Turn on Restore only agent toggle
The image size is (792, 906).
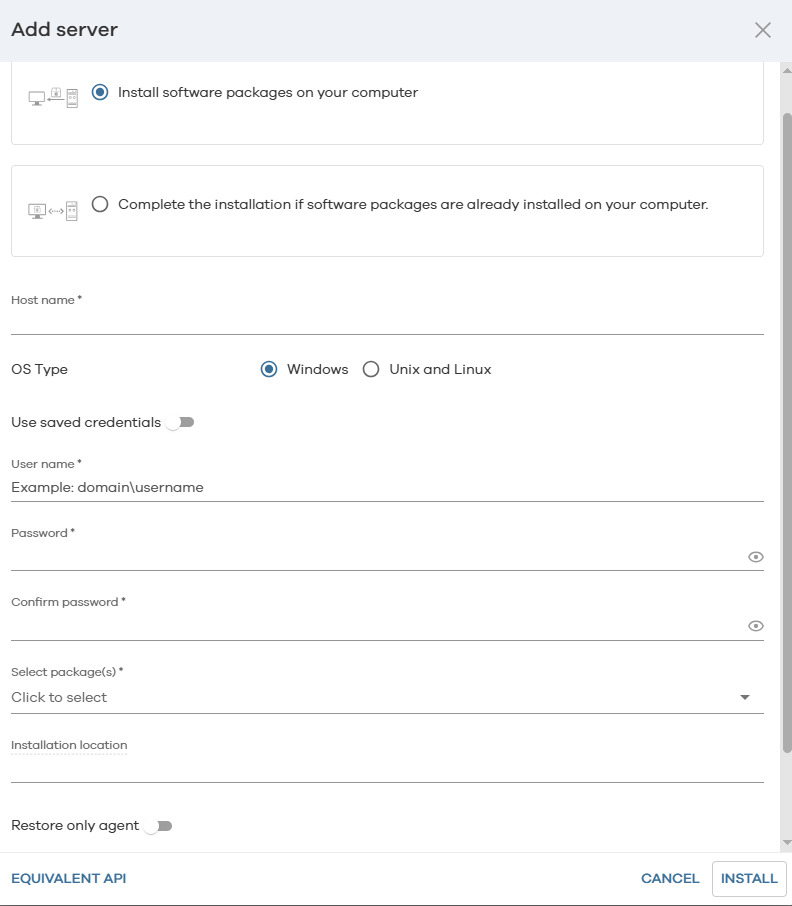(158, 826)
